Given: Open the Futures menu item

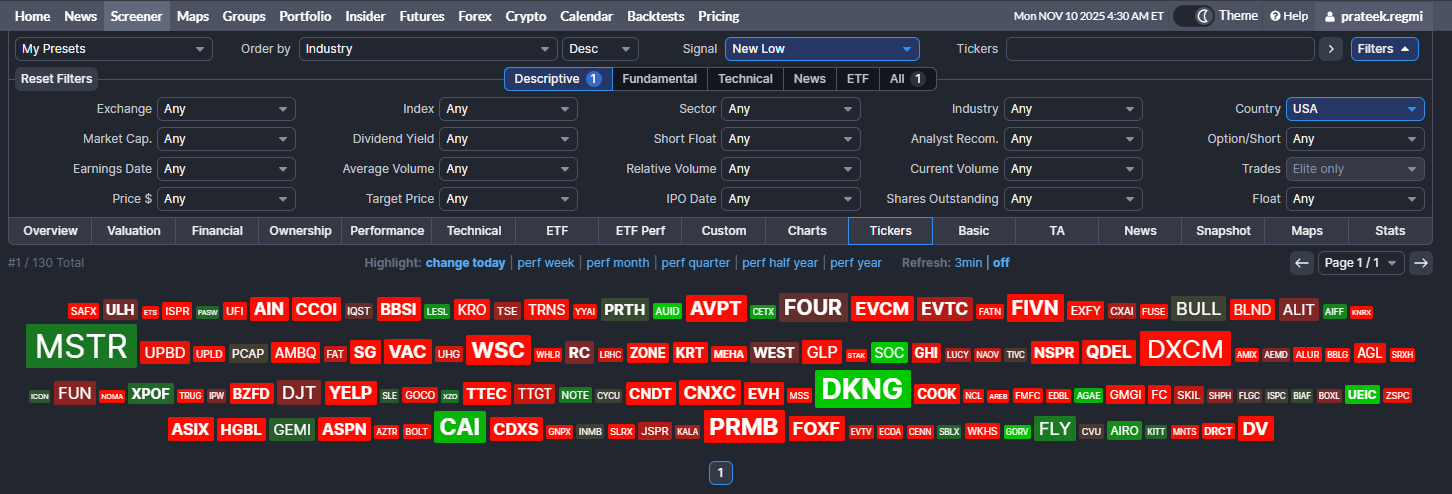Looking at the screenshot, I should [x=422, y=16].
